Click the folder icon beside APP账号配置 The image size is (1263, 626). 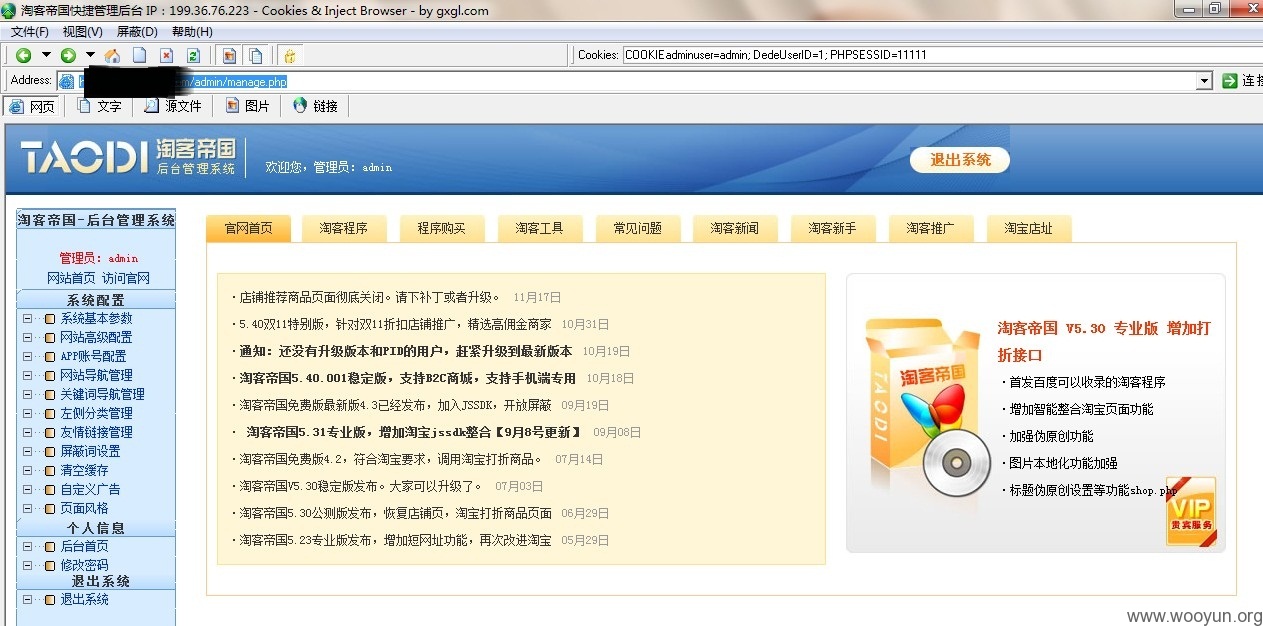coord(49,357)
